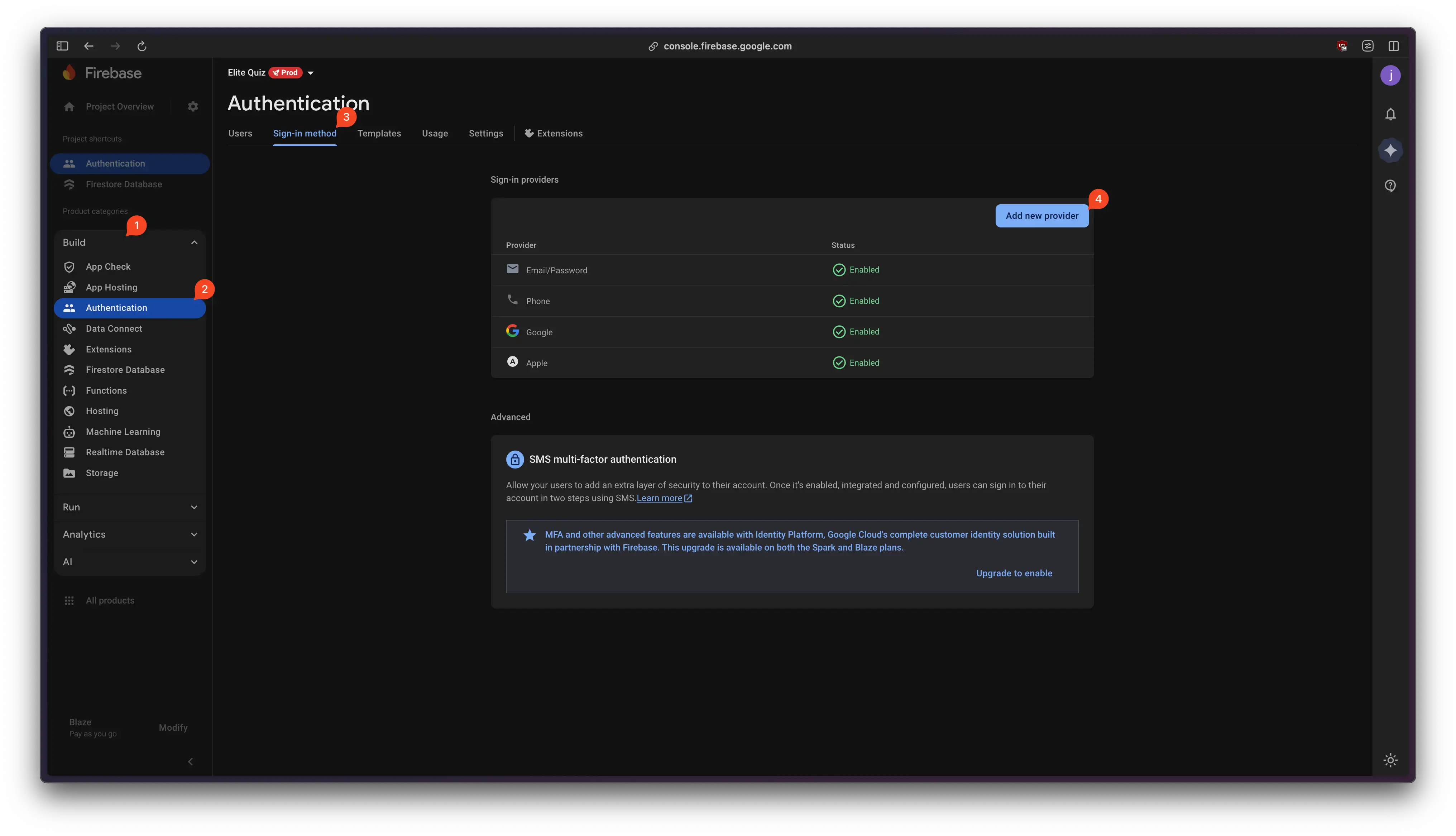The width and height of the screenshot is (1456, 836).
Task: Open the Settings tab
Action: pyautogui.click(x=486, y=133)
